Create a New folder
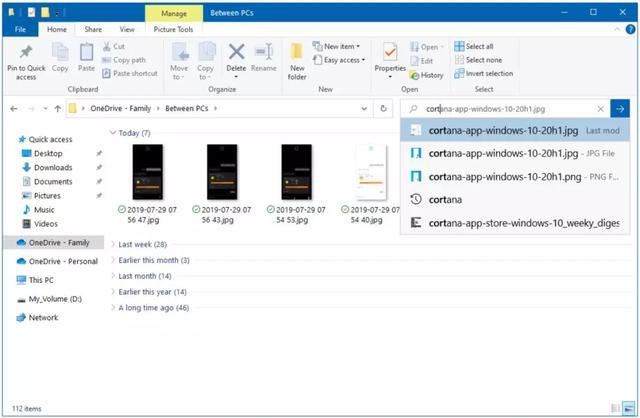Screen dimensions: 640x418 click(297, 61)
